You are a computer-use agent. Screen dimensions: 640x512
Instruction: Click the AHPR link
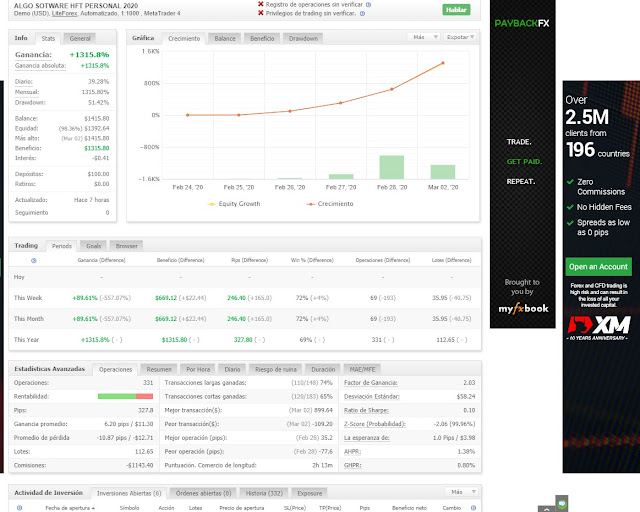[x=352, y=452]
